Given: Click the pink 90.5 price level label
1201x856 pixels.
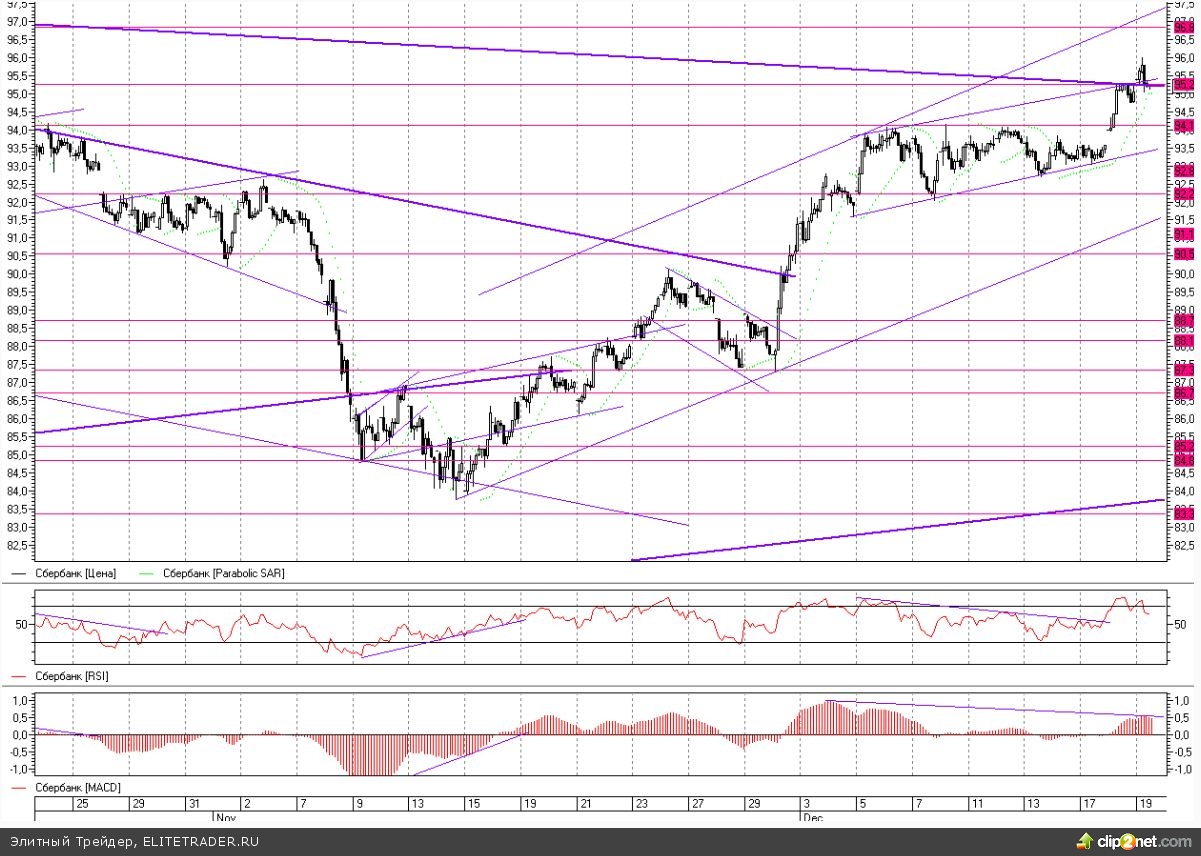Looking at the screenshot, I should click(x=1184, y=254).
